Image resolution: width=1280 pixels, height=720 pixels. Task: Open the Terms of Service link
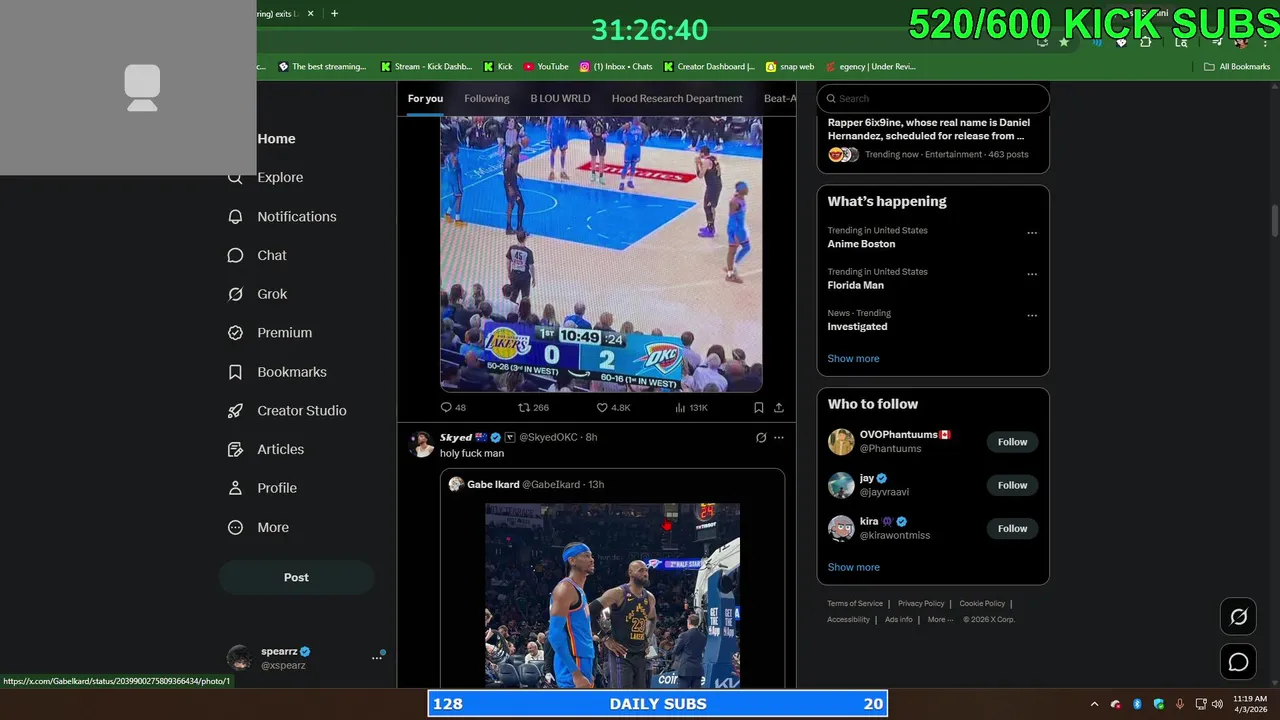[x=855, y=604]
